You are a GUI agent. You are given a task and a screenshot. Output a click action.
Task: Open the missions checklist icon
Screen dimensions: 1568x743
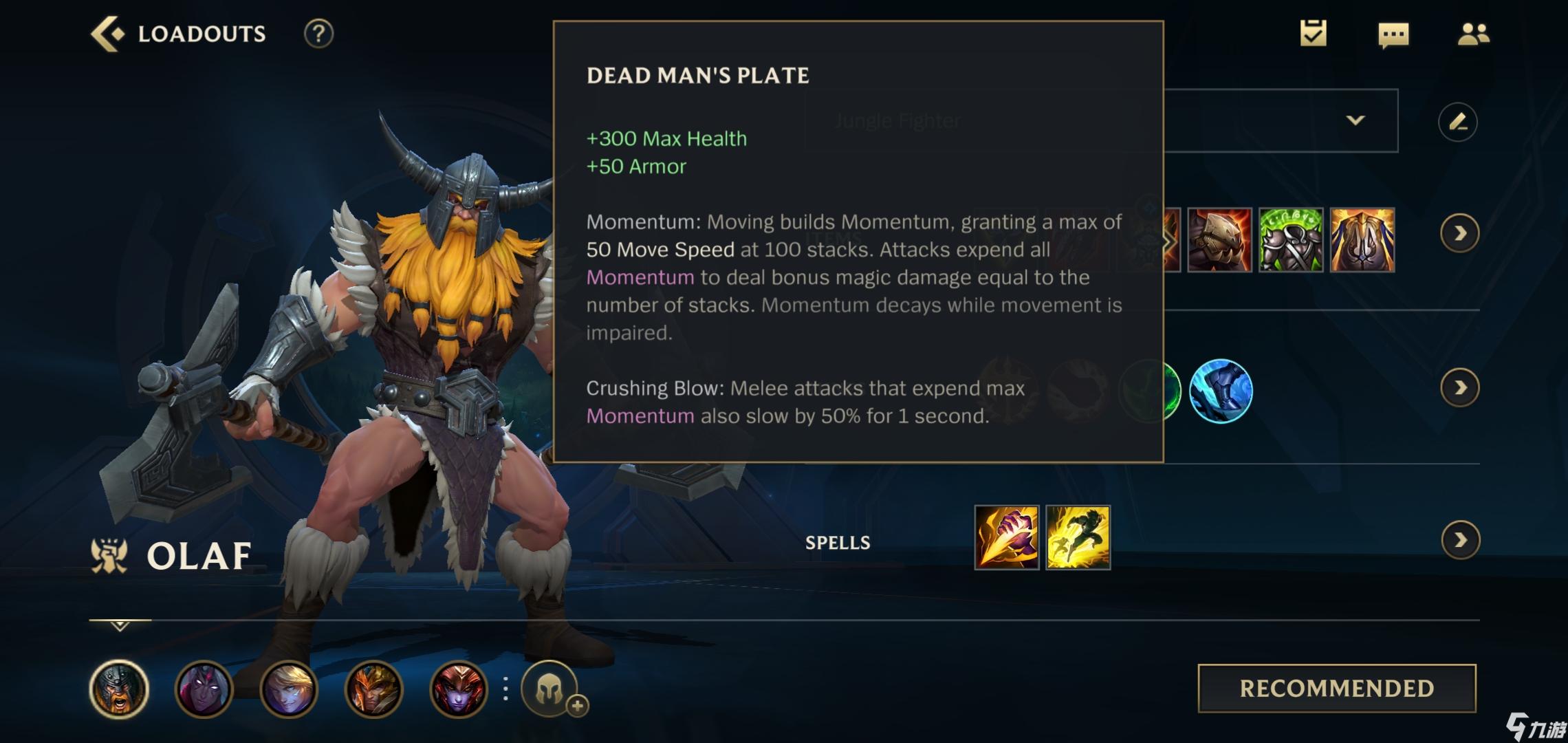coord(1313,34)
